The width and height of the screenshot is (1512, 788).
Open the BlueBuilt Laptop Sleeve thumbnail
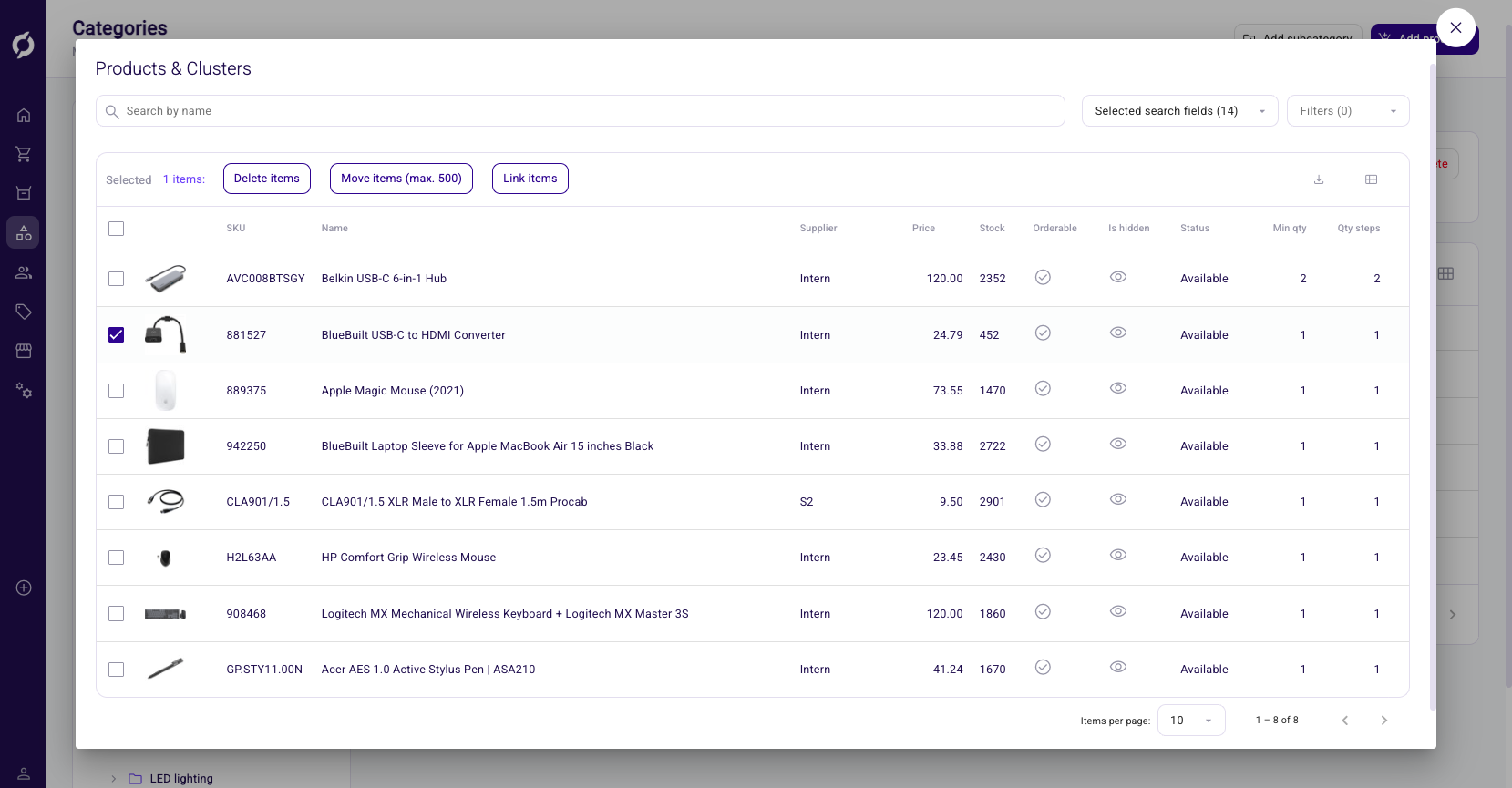pyautogui.click(x=165, y=446)
